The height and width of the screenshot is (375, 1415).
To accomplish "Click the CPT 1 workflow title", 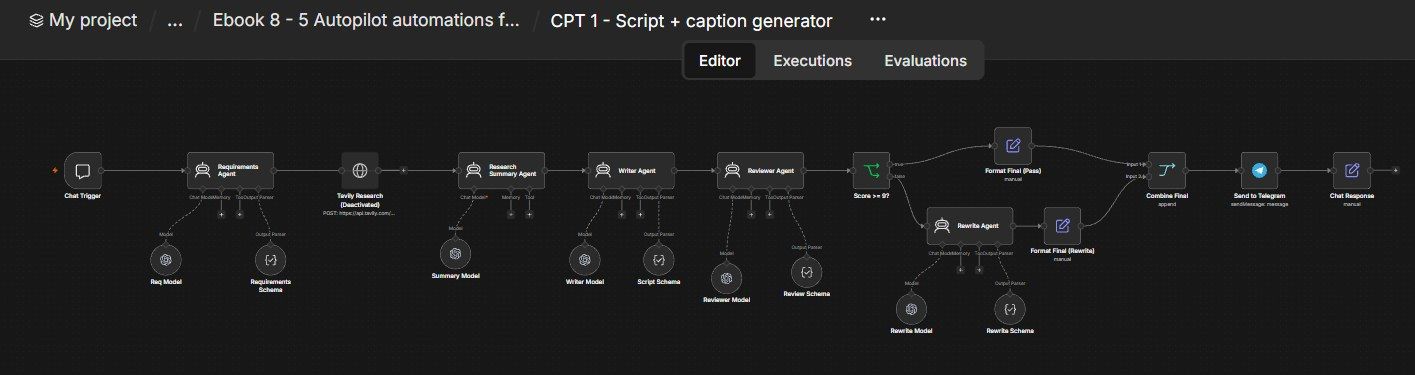I will (691, 20).
